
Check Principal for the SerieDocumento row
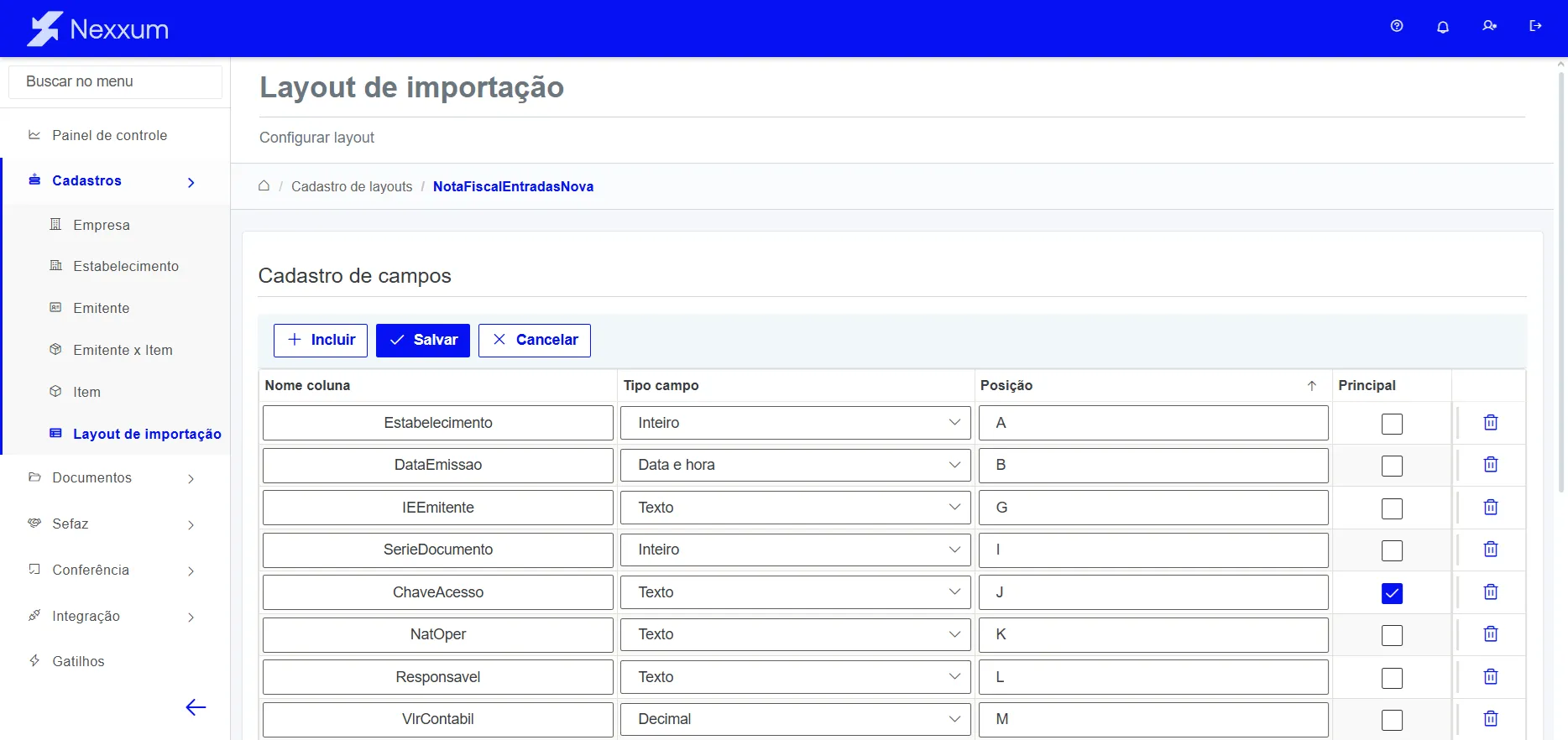1392,551
